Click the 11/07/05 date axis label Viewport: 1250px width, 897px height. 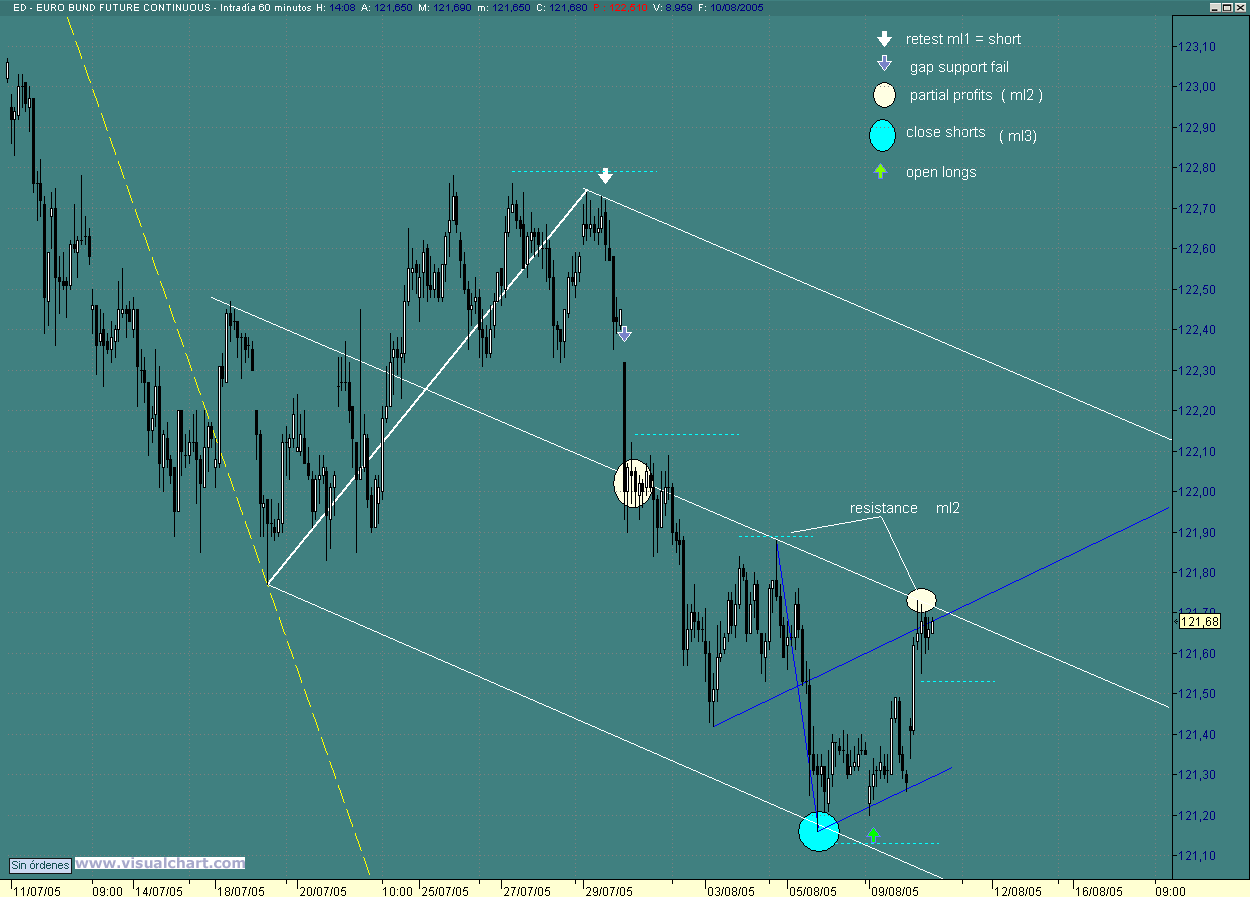point(36,890)
